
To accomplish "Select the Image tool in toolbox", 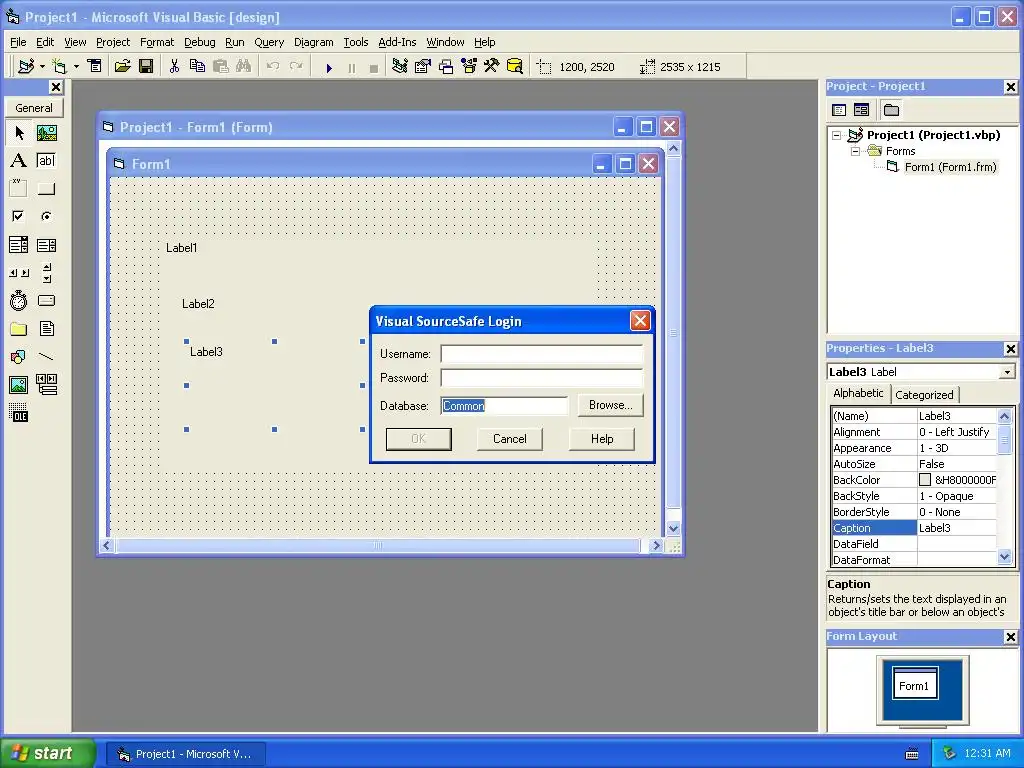I will 19,385.
